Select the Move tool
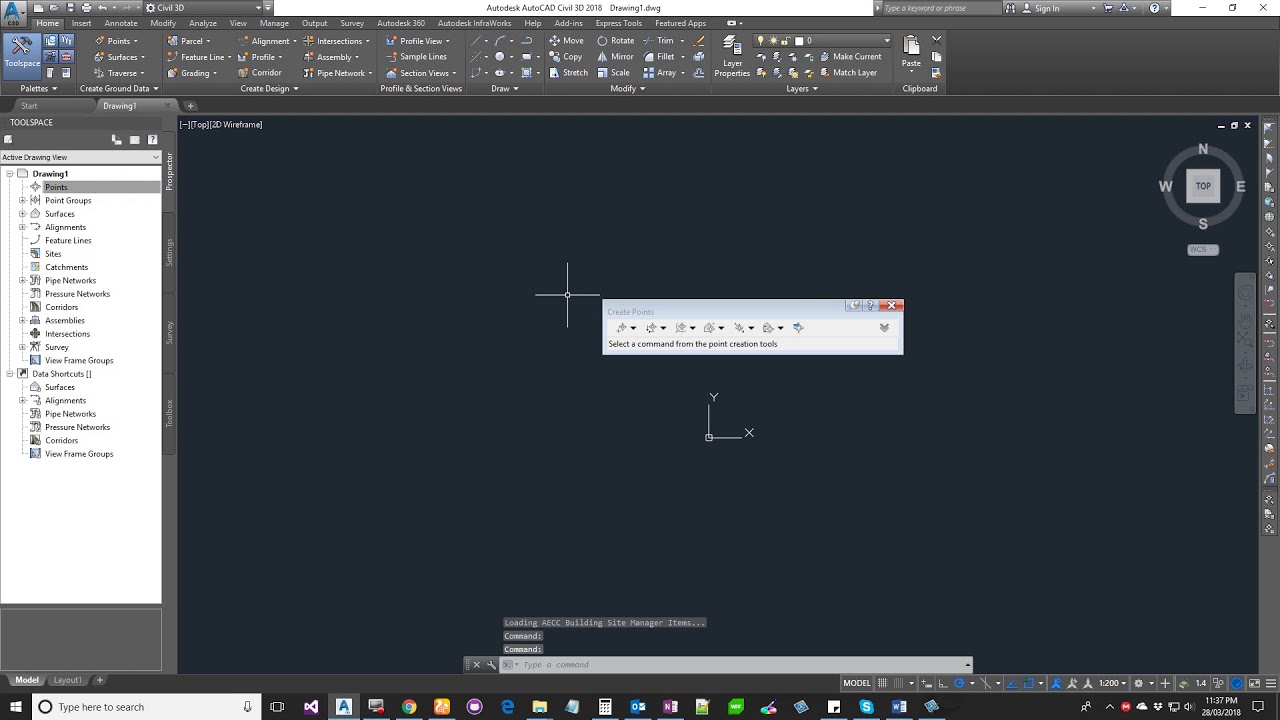This screenshot has height=720, width=1280. [566, 41]
